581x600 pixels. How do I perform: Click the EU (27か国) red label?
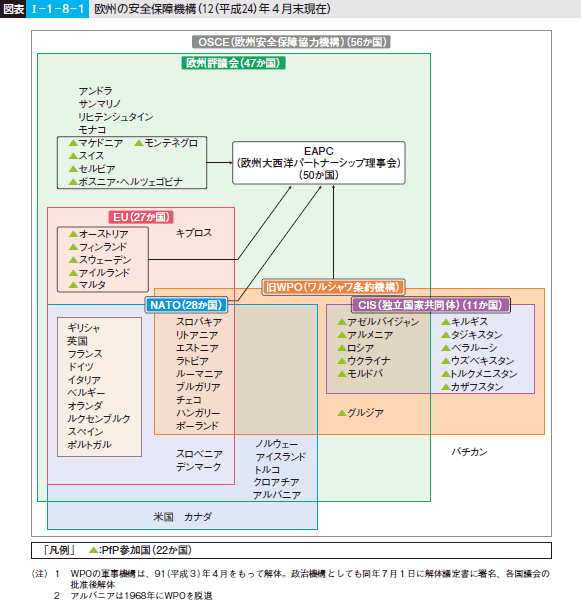tap(141, 217)
